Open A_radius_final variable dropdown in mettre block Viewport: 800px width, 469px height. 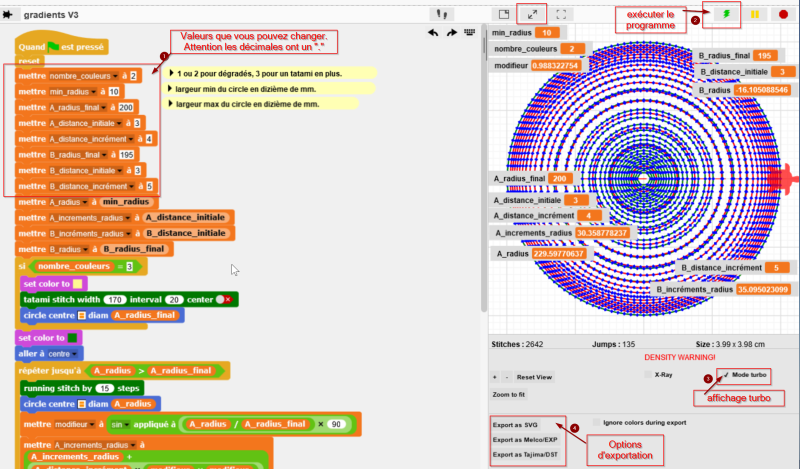click(104, 108)
